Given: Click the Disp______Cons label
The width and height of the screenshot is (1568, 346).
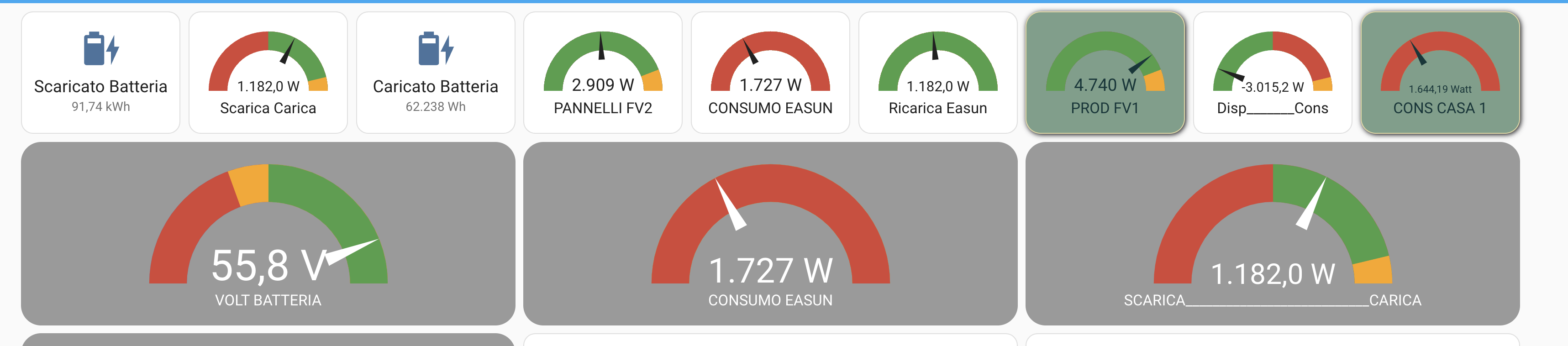Looking at the screenshot, I should click(1273, 108).
